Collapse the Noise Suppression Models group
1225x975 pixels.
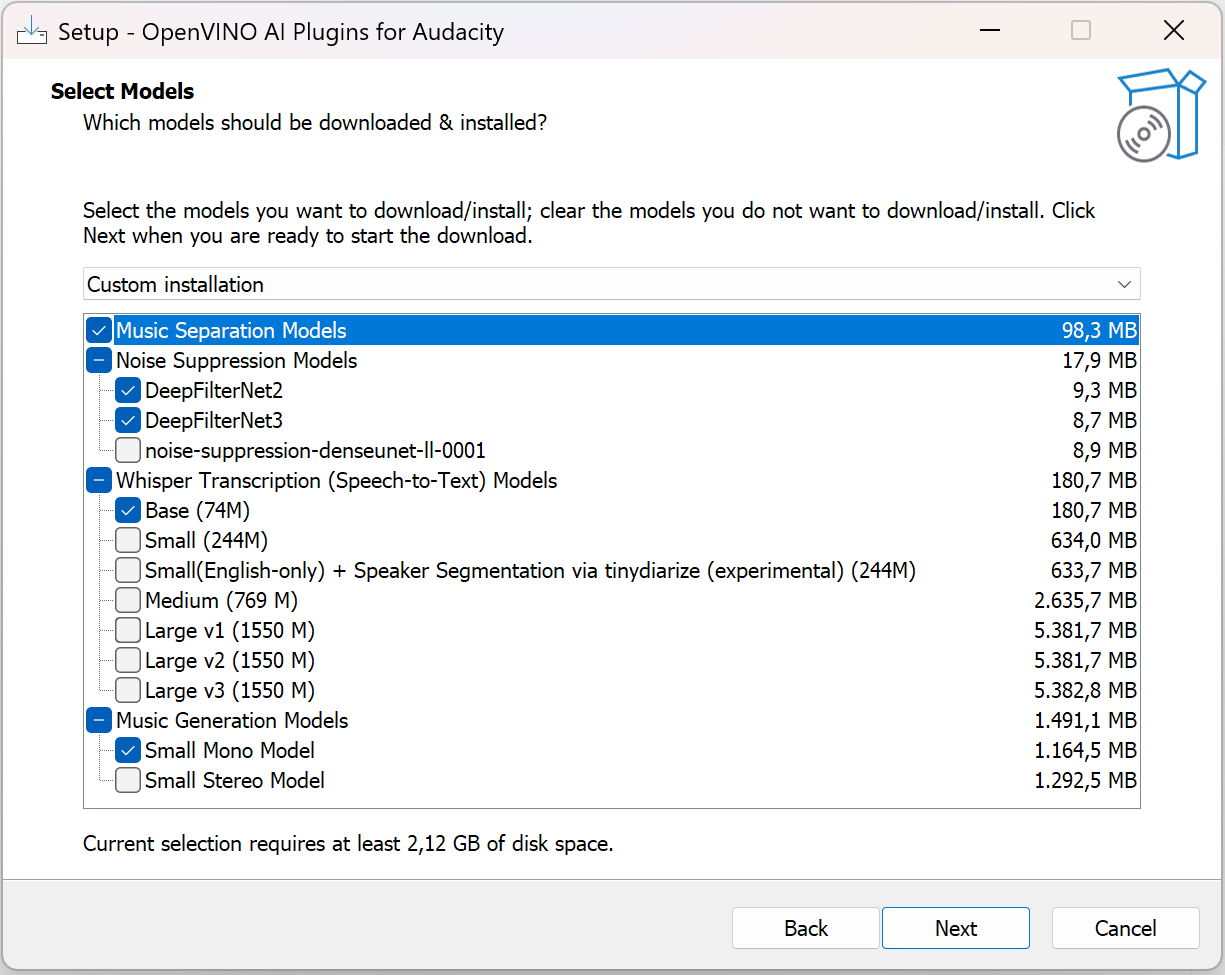pyautogui.click(x=98, y=360)
